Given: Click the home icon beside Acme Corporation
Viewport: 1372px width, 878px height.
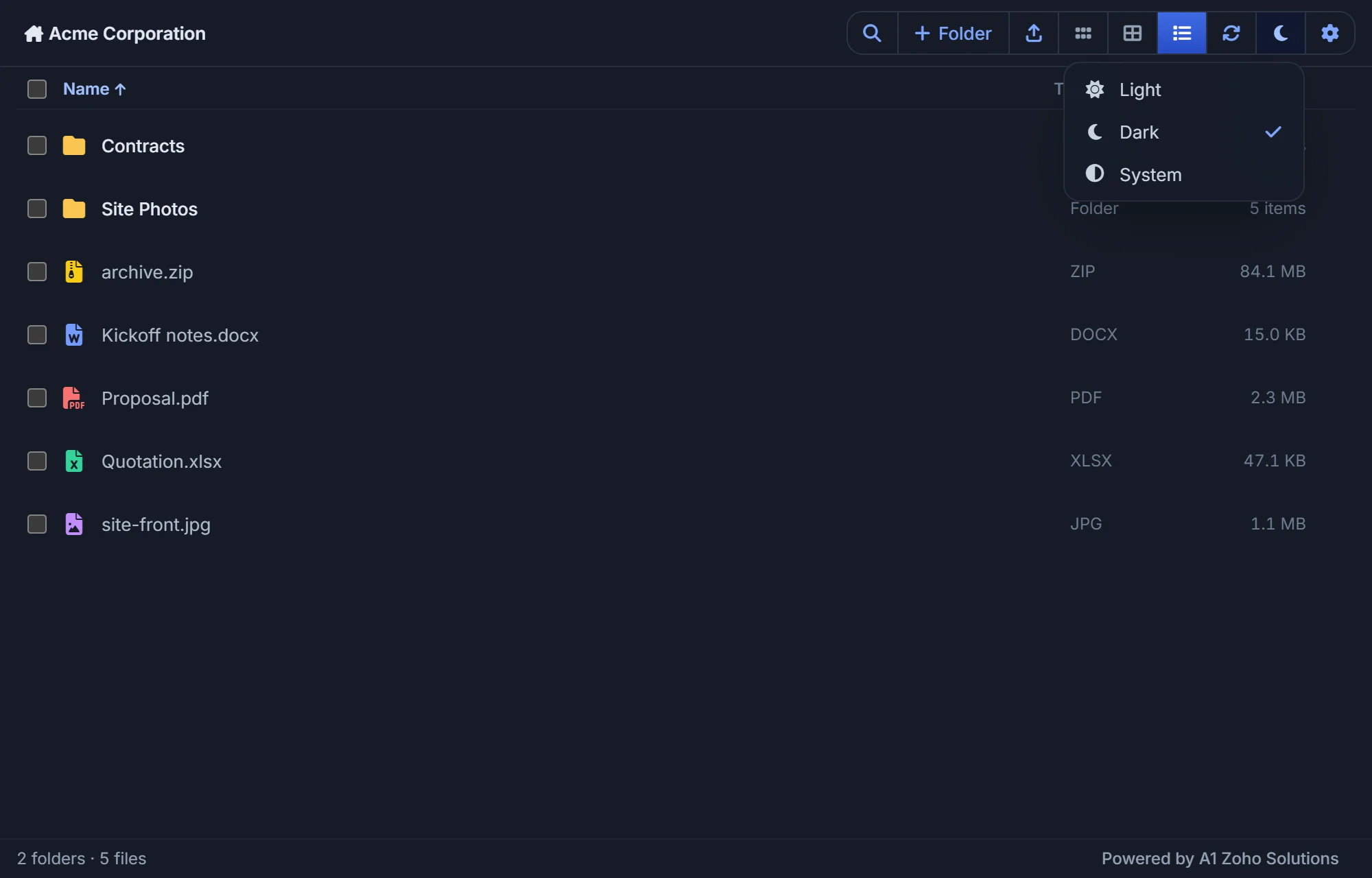Looking at the screenshot, I should tap(34, 34).
